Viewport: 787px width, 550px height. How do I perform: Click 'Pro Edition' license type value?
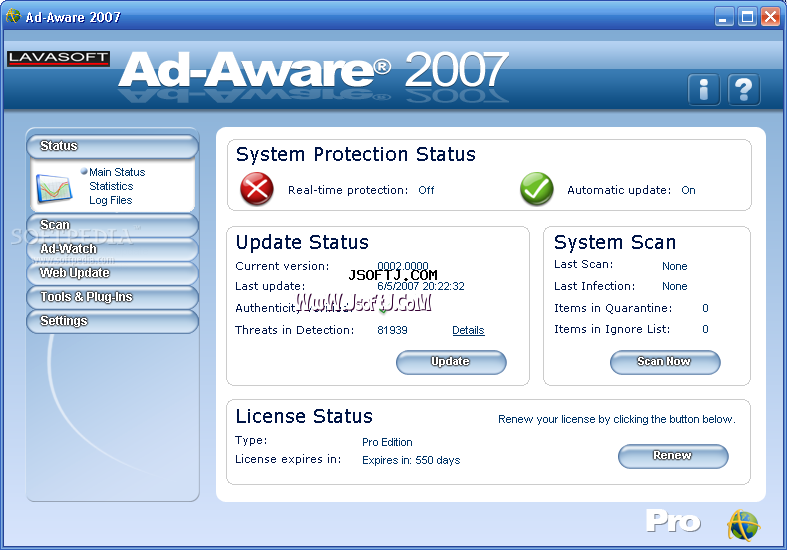coord(387,442)
